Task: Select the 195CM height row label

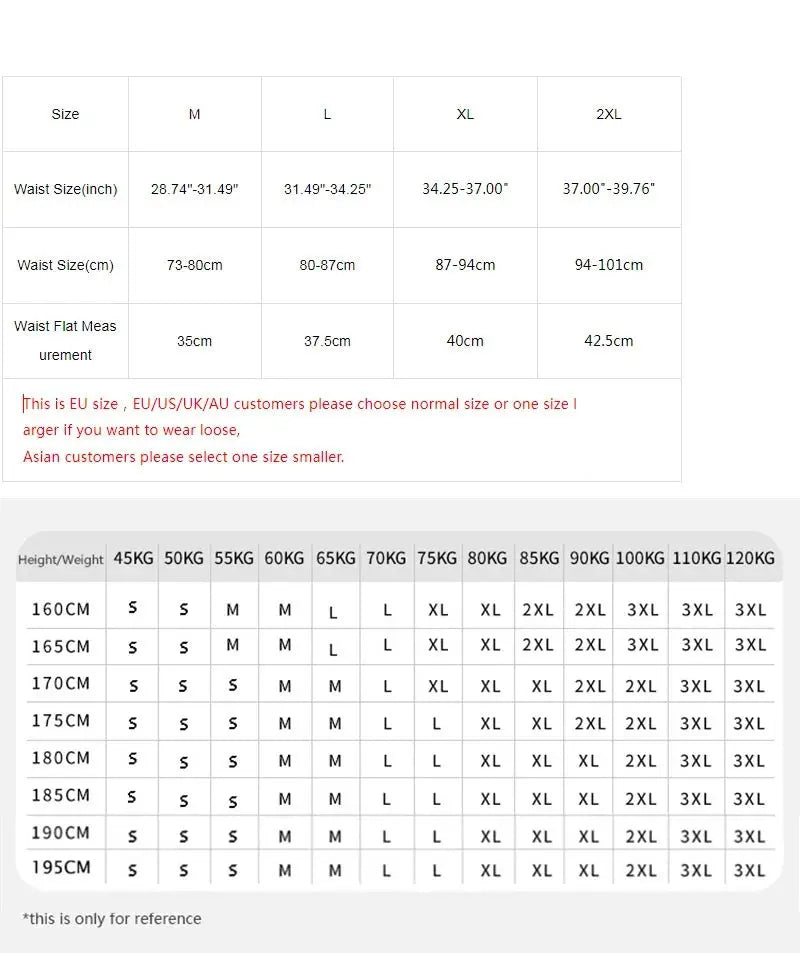Action: click(x=60, y=867)
